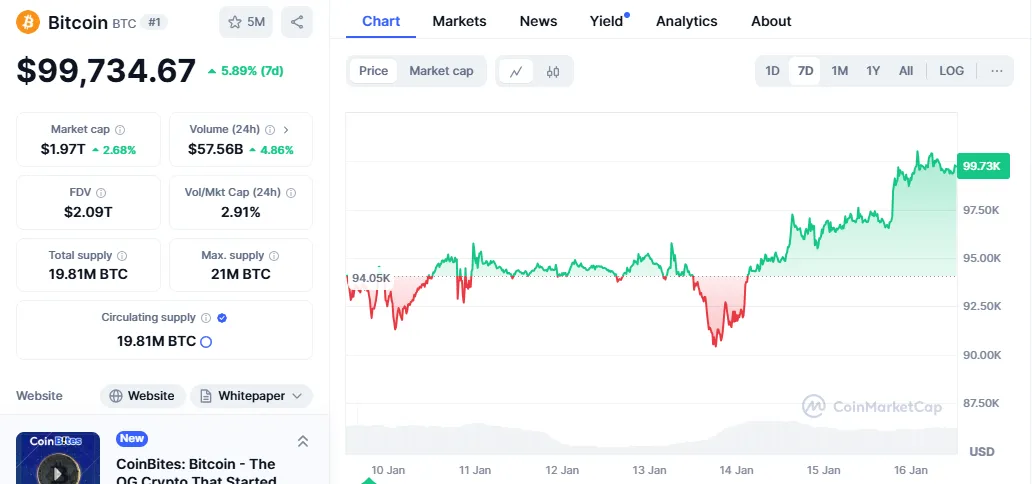Click the FDV info icon
Screen dimensions: 1032x484
(x=101, y=193)
